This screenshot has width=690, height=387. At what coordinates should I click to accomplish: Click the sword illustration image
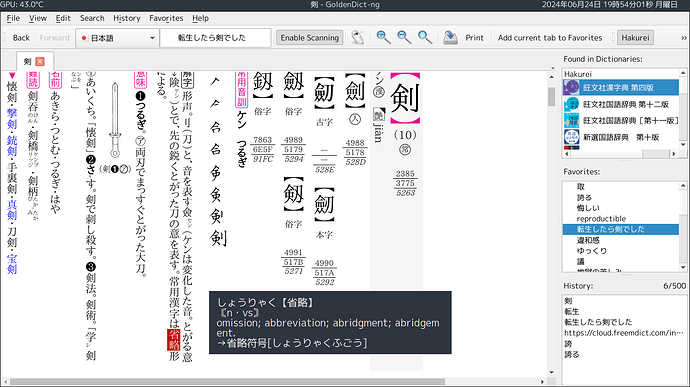click(115, 120)
